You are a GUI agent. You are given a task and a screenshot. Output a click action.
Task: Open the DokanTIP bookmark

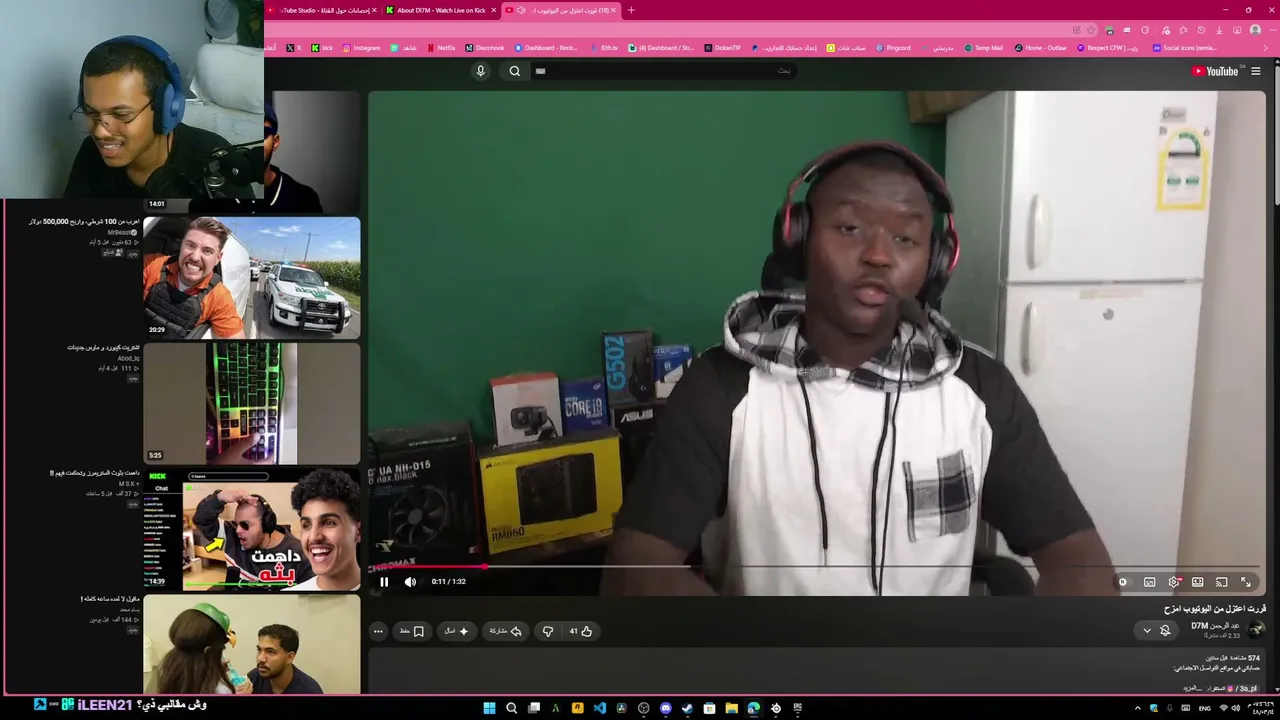tap(723, 48)
